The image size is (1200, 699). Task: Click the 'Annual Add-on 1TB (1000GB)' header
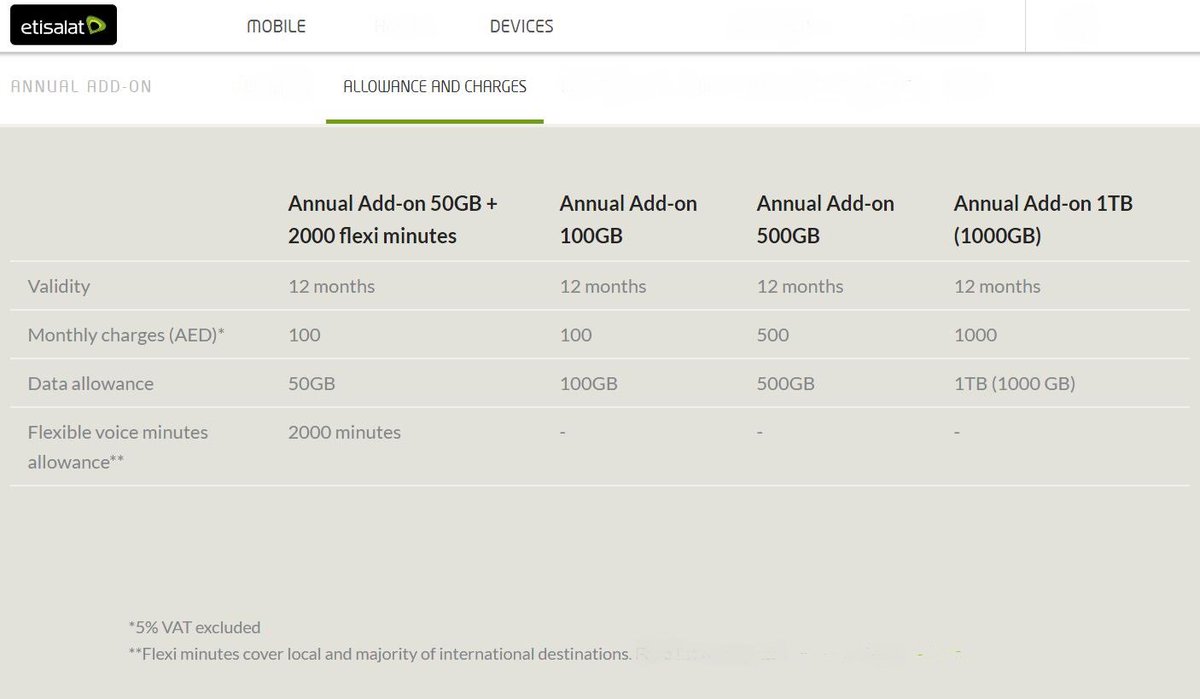coord(1043,220)
